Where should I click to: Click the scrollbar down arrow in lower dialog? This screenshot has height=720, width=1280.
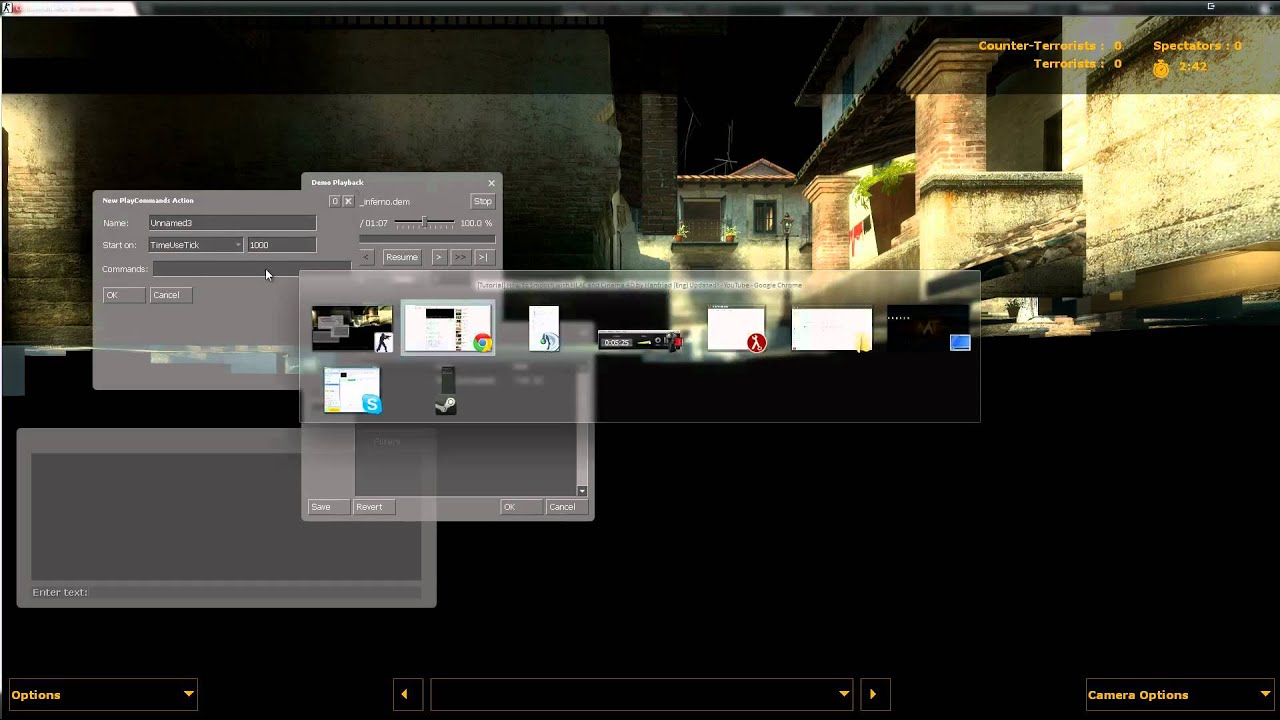pyautogui.click(x=582, y=491)
